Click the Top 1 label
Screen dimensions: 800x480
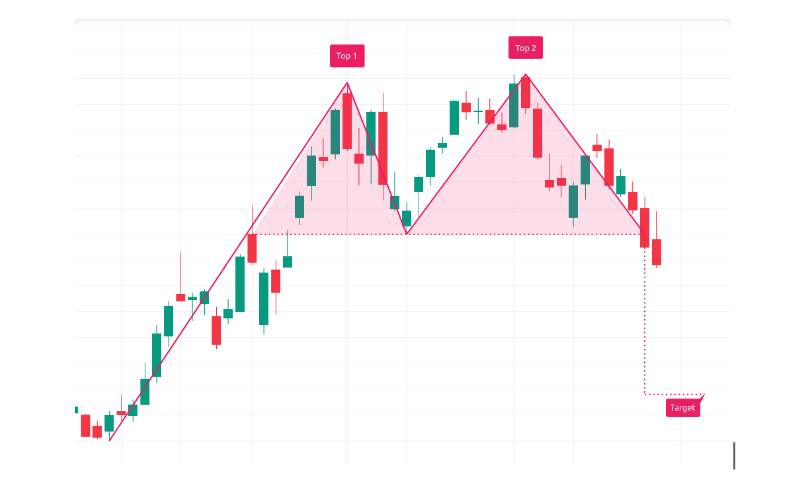pyautogui.click(x=347, y=56)
